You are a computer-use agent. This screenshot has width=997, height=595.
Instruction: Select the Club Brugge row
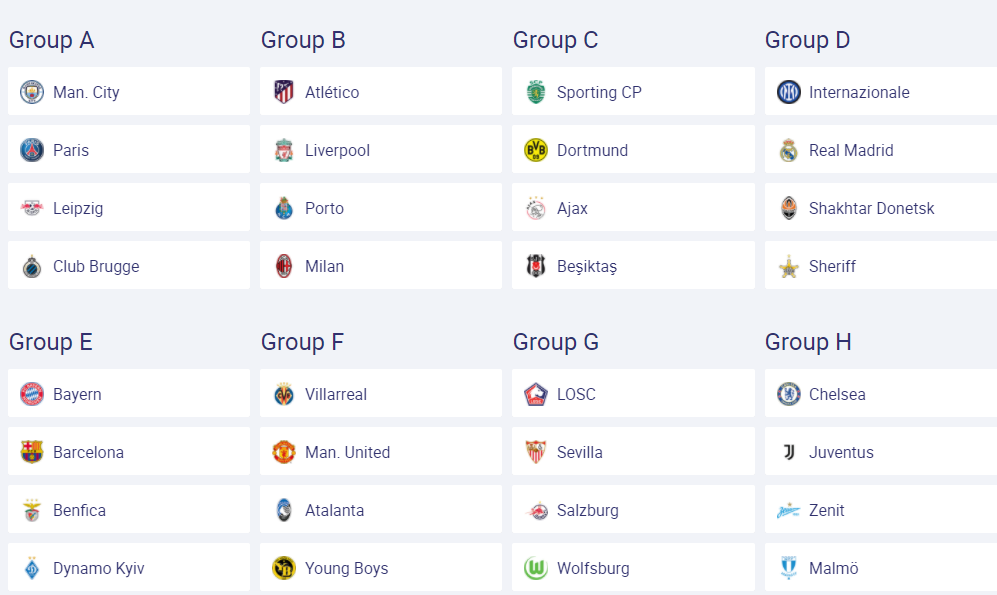click(x=128, y=265)
